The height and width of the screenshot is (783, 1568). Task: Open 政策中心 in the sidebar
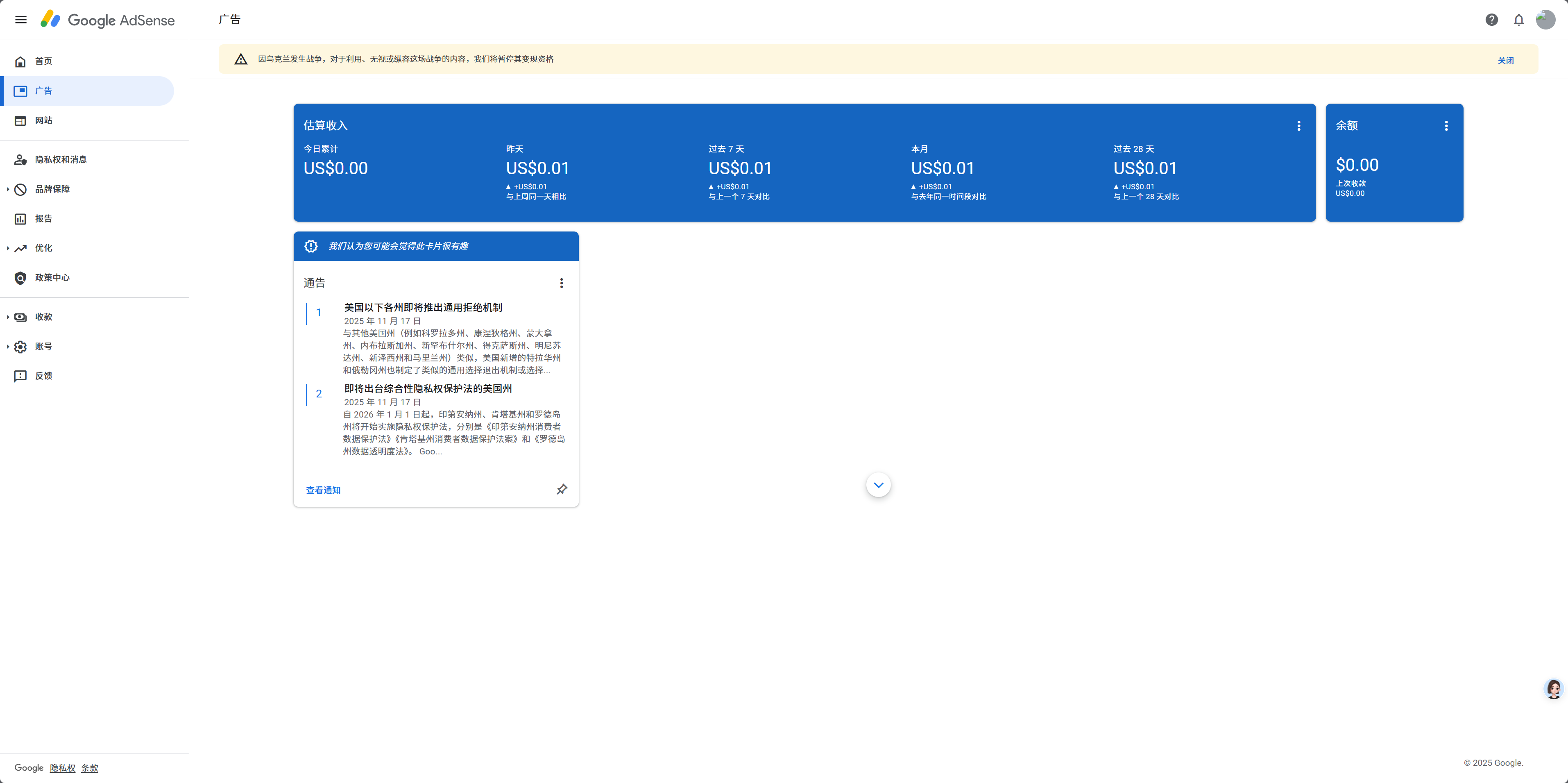tap(52, 278)
